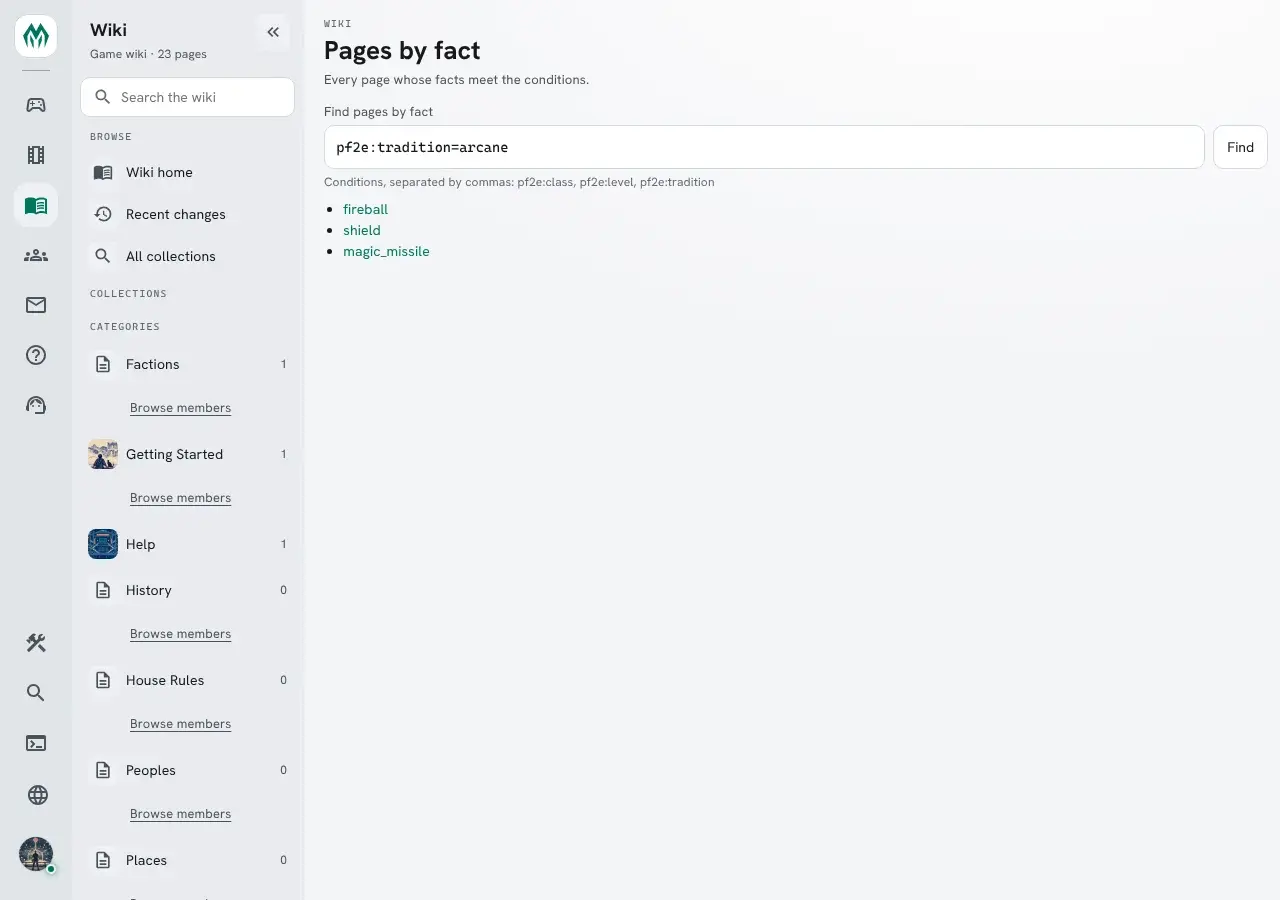The height and width of the screenshot is (900, 1280).
Task: Go to Wiki home
Action: (x=188, y=172)
